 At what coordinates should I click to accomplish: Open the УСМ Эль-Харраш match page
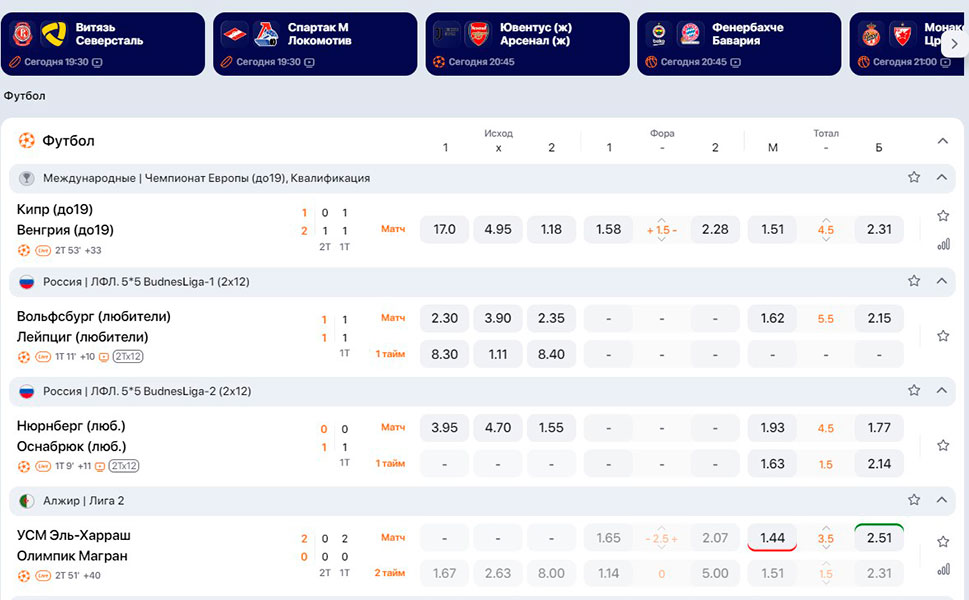point(74,536)
